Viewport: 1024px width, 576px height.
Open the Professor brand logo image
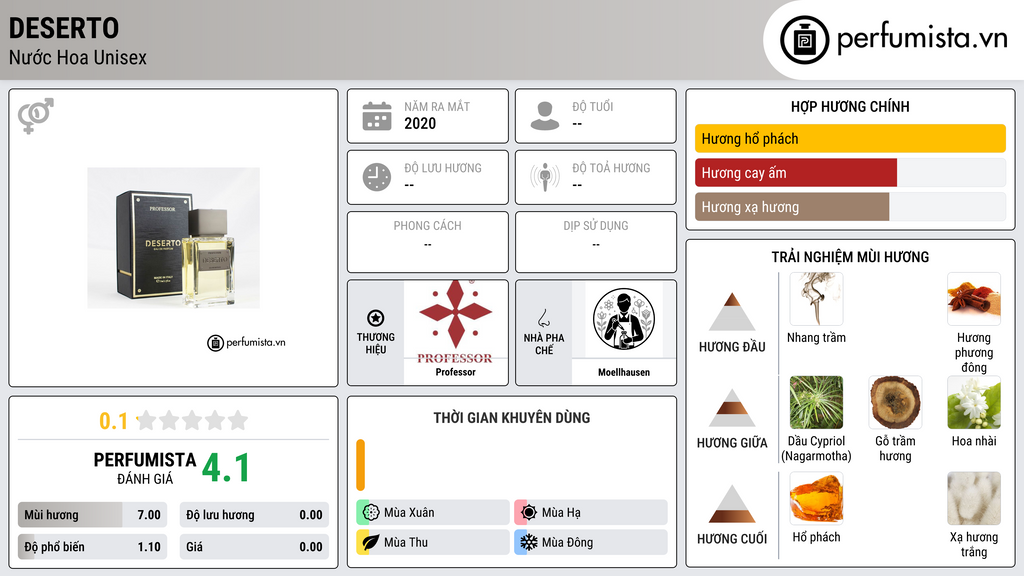tap(455, 323)
